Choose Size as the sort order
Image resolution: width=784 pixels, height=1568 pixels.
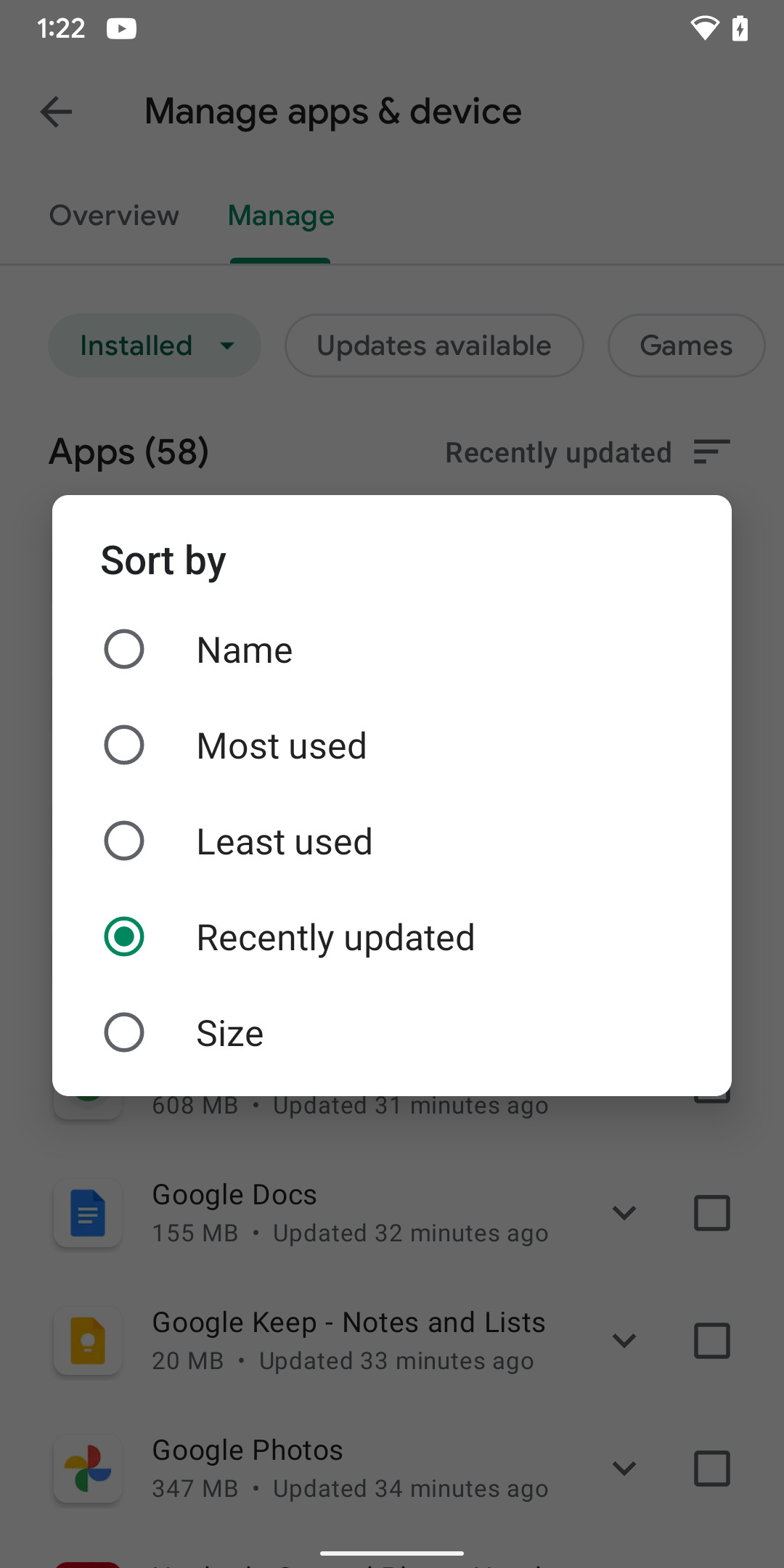coord(124,1032)
